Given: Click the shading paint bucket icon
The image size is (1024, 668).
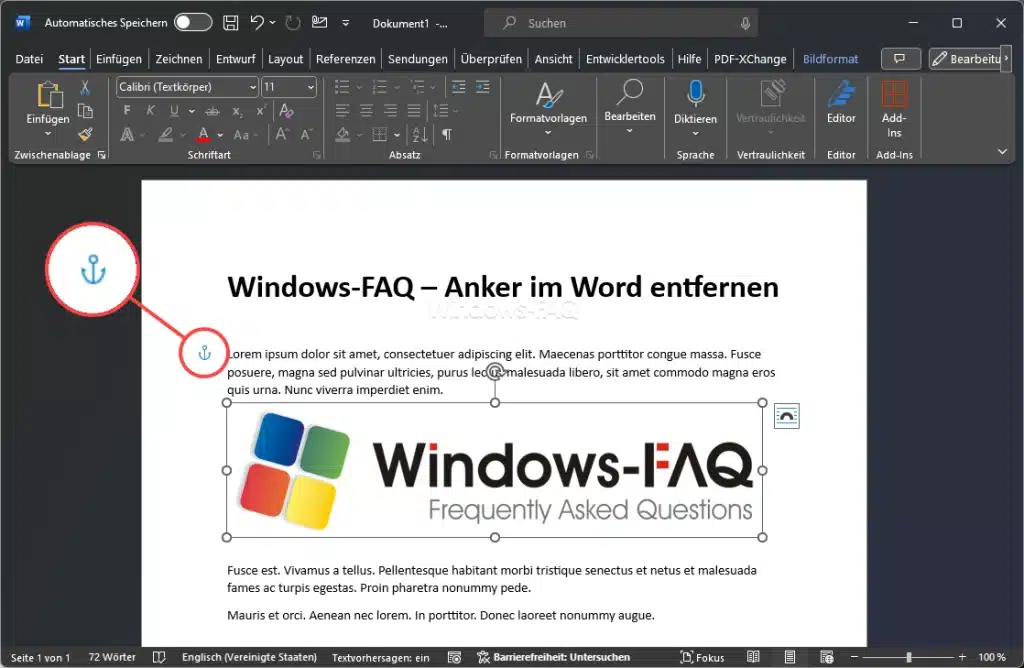Looking at the screenshot, I should coord(343,135).
